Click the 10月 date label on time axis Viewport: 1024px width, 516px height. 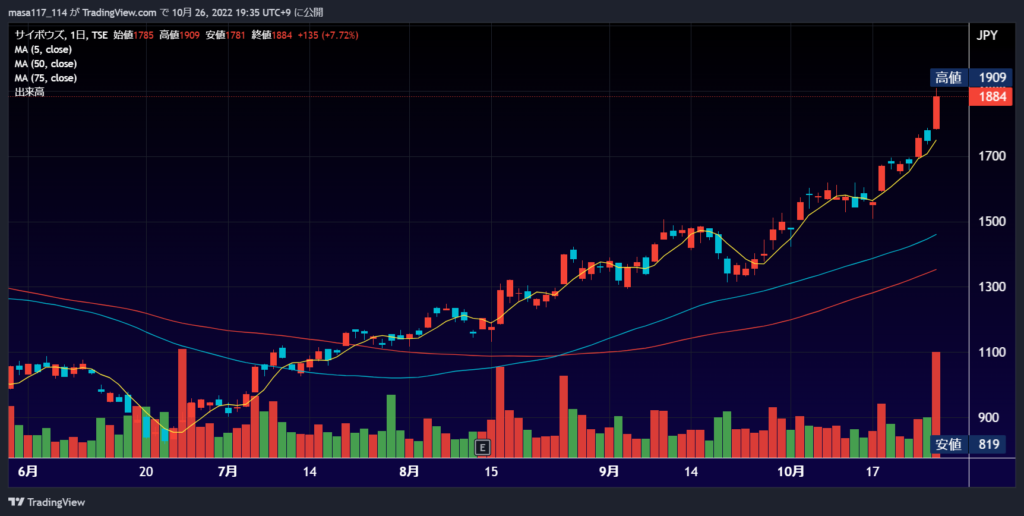(790, 472)
